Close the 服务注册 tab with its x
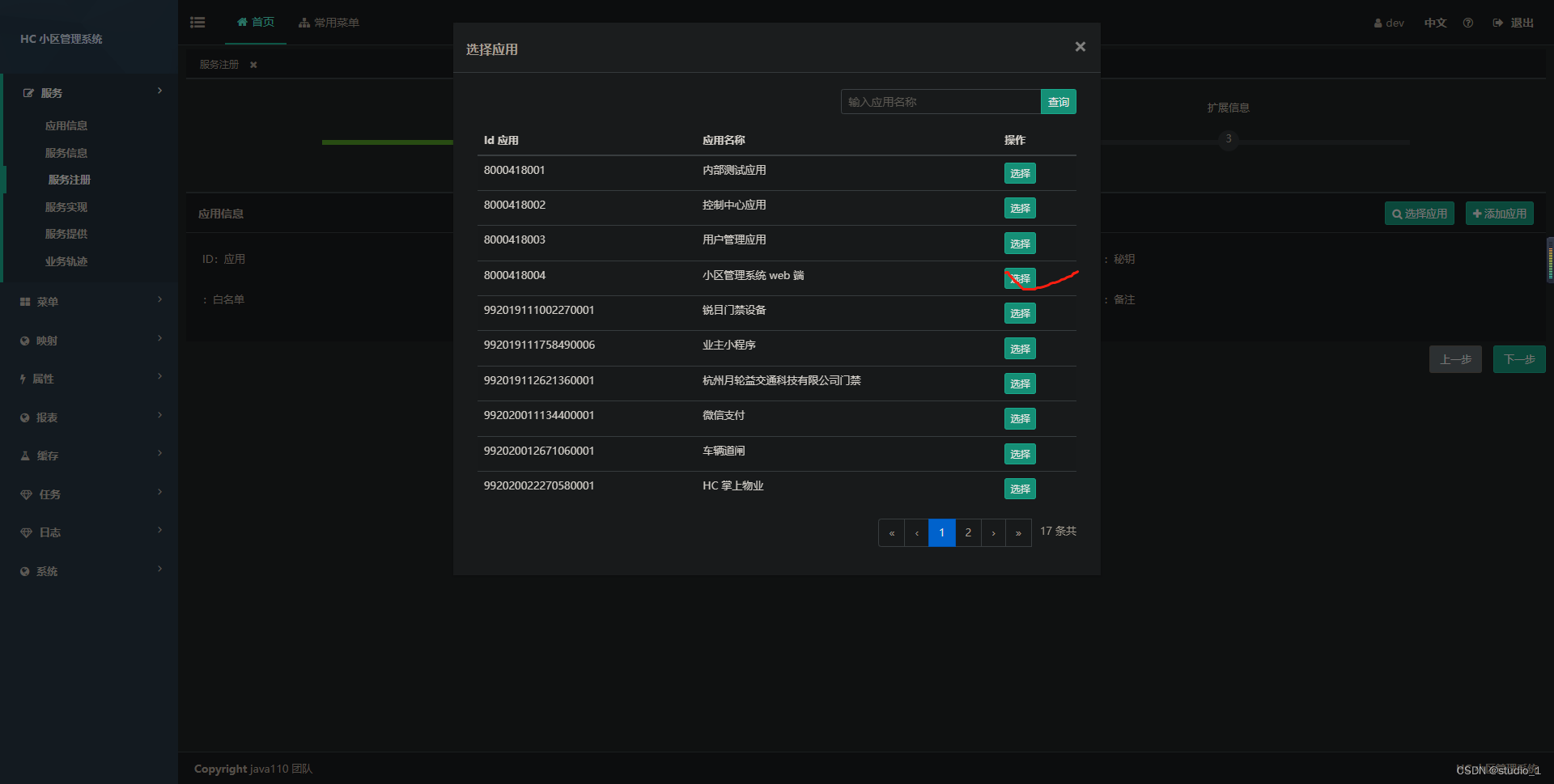The height and width of the screenshot is (784, 1554). pyautogui.click(x=253, y=65)
